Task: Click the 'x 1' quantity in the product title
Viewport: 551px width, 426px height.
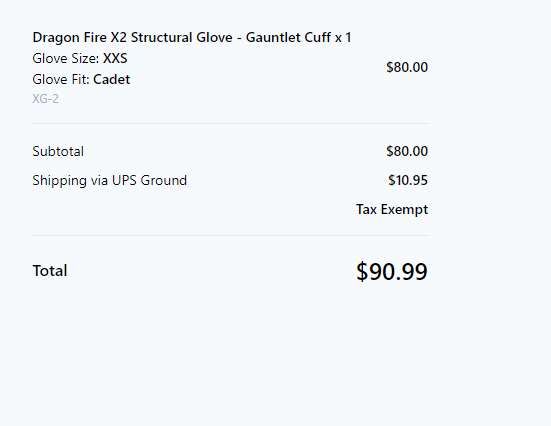Action: (343, 38)
